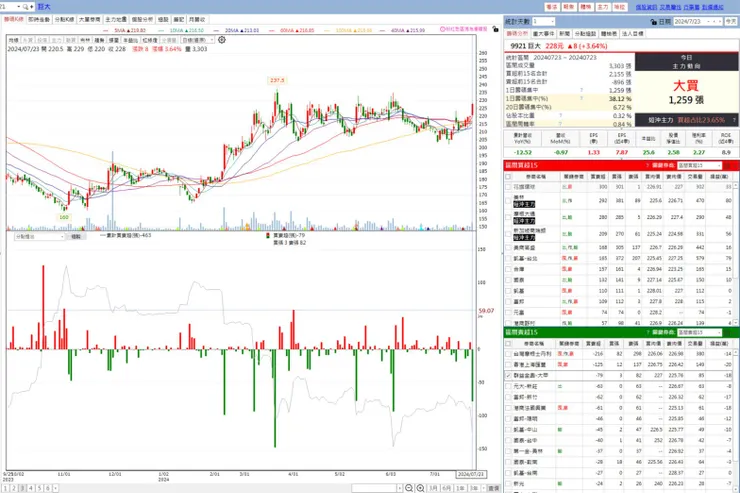Image resolution: width=740 pixels, height=493 pixels.
Task: Click the help question mark beside 買超占比
Action: coord(734,120)
